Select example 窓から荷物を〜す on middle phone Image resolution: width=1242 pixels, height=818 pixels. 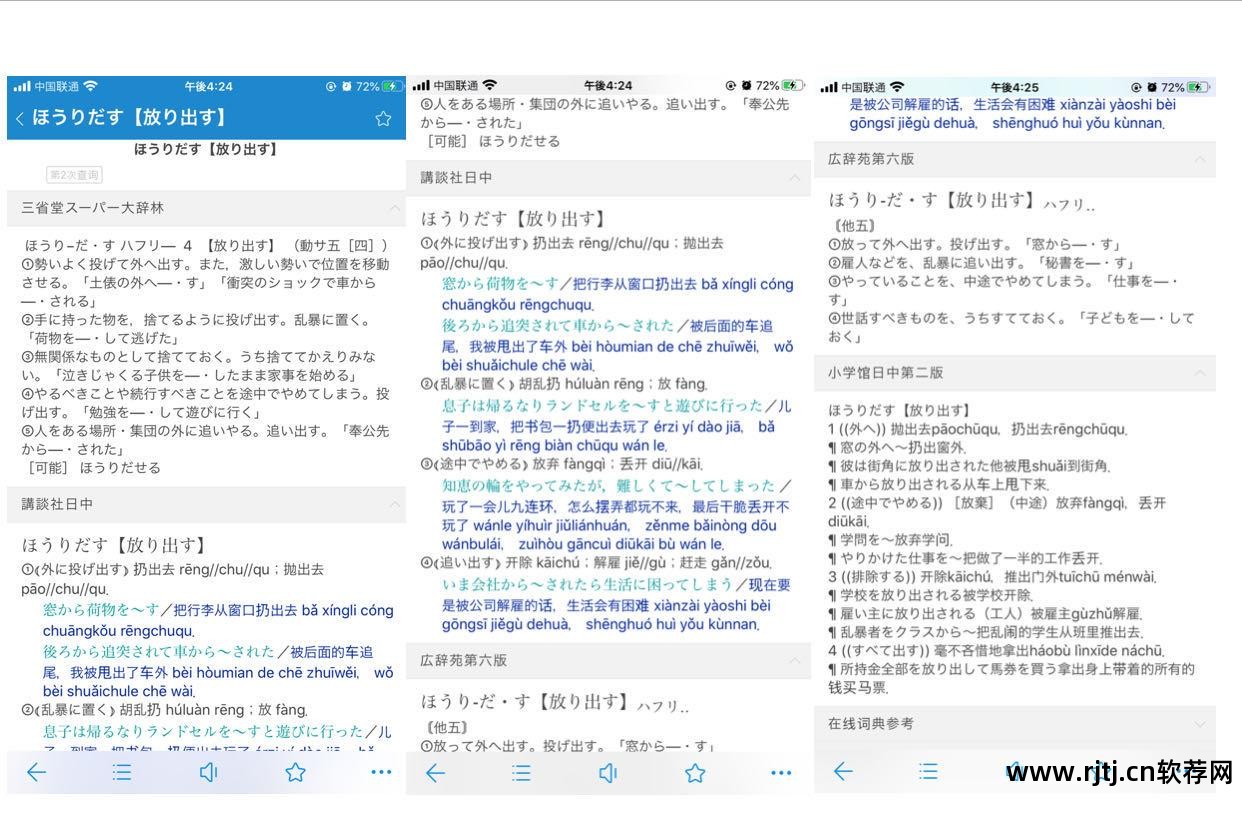[x=501, y=284]
